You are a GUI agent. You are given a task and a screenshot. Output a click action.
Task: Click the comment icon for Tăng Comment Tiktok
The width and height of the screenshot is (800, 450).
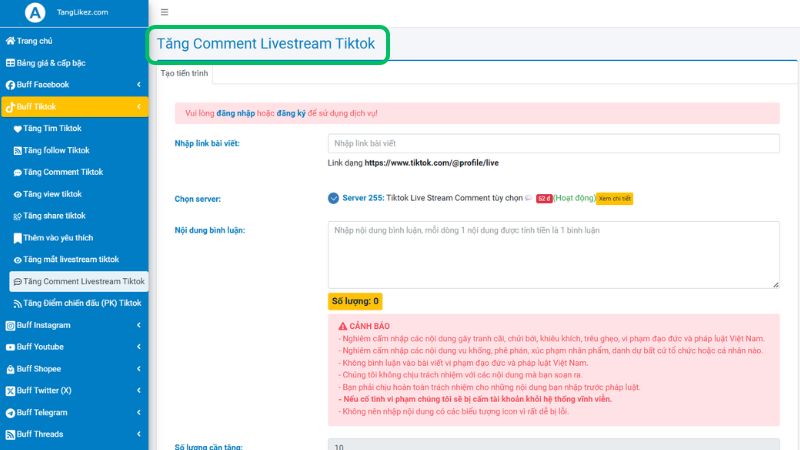point(17,172)
